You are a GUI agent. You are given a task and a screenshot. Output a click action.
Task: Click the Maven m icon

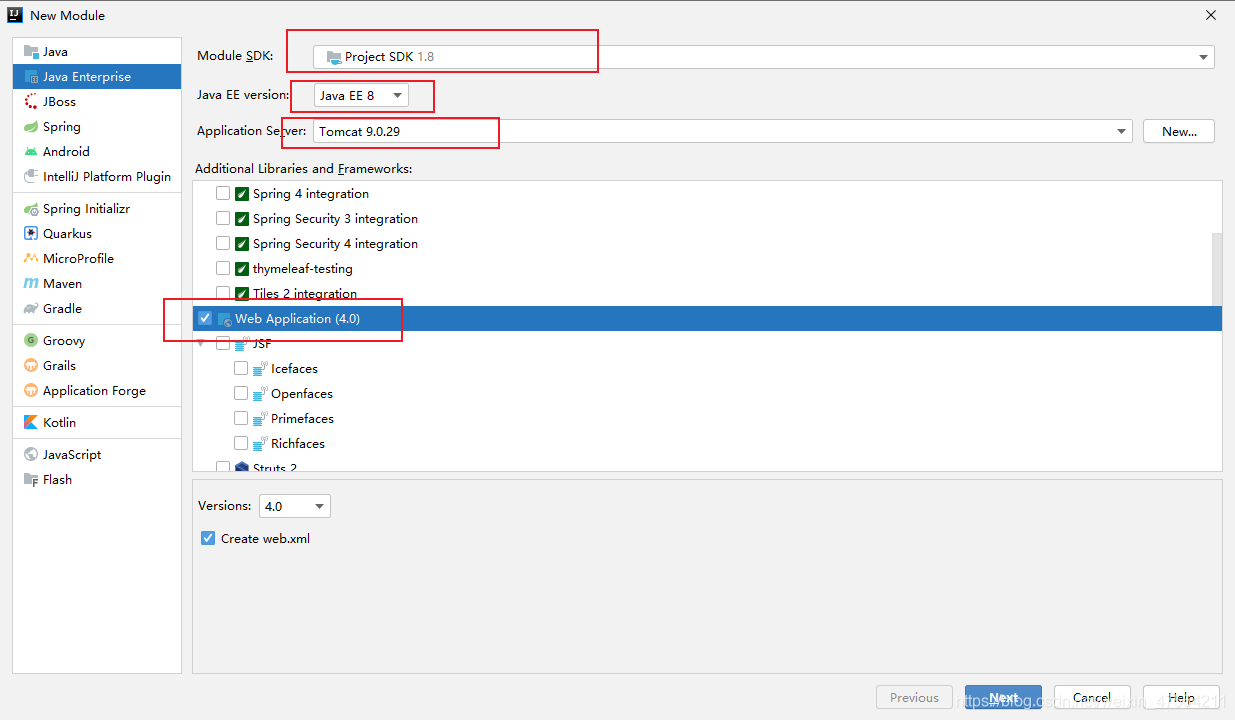(31, 283)
